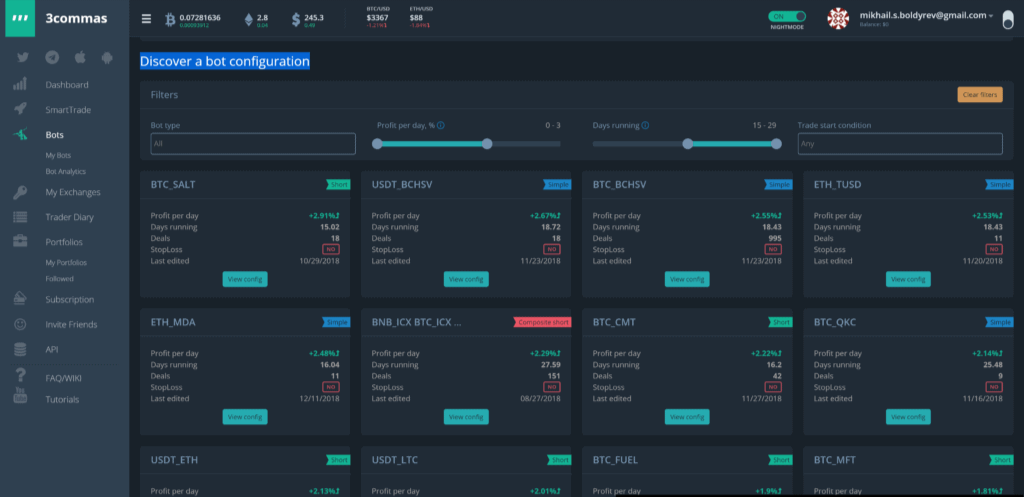The width and height of the screenshot is (1024, 497).
Task: Open the Android app icon
Action: point(107,57)
